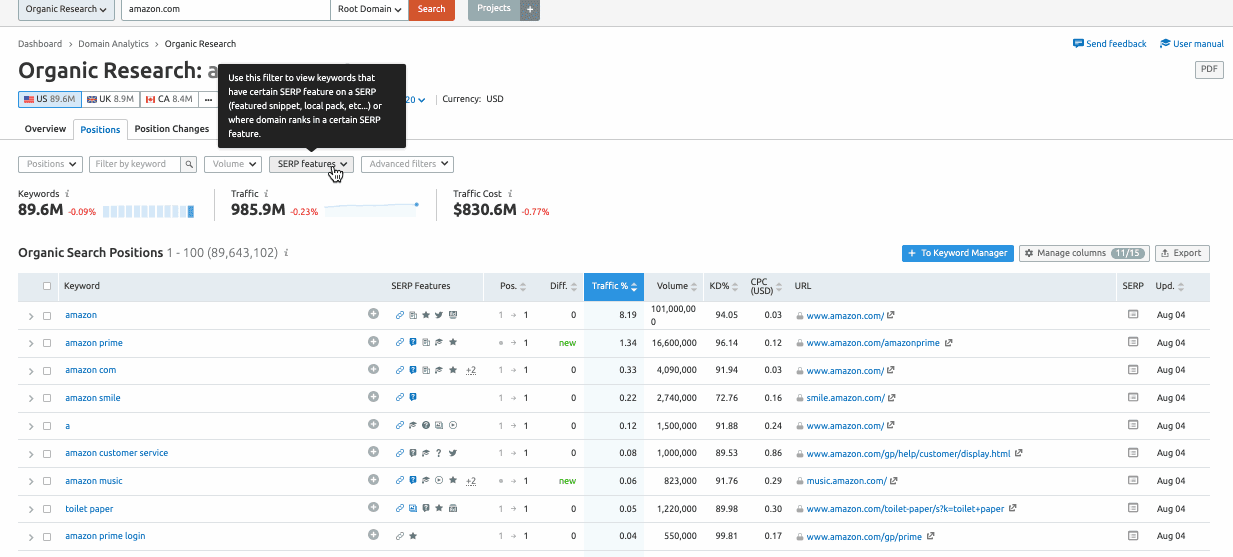1233x557 pixels.
Task: Click the +2 more SERP features for 'amazon com'
Action: point(470,370)
